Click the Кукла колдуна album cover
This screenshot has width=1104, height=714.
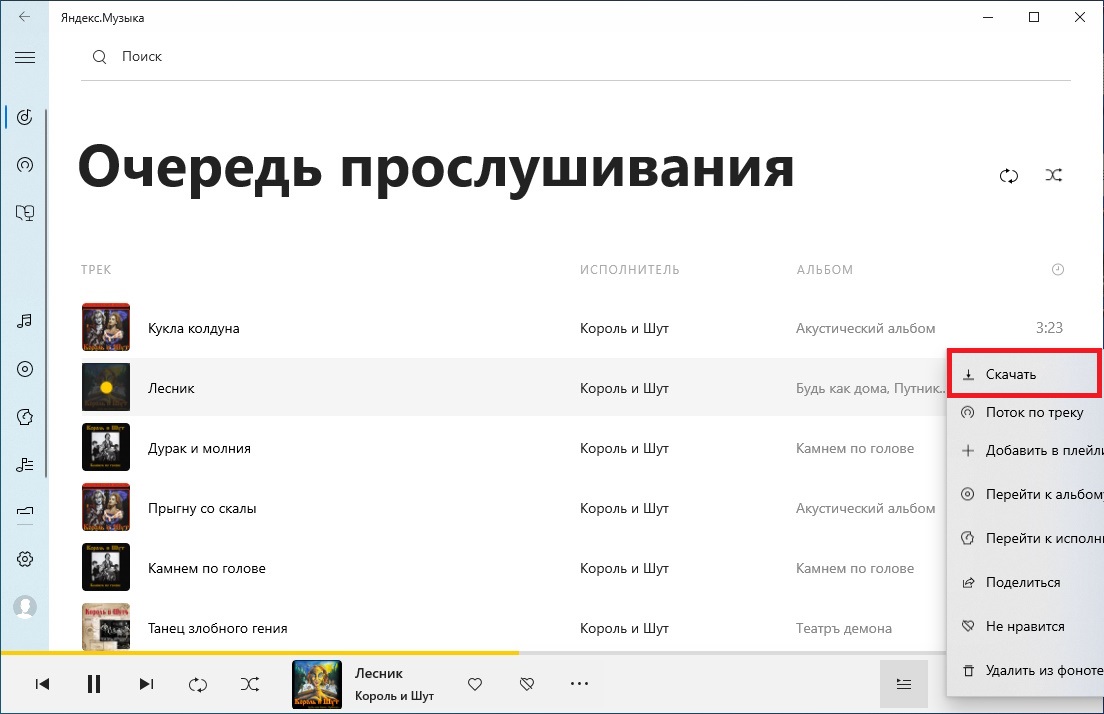tap(106, 327)
